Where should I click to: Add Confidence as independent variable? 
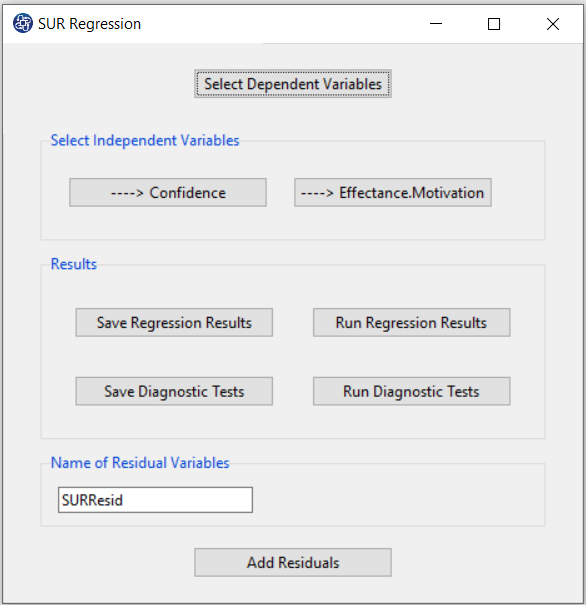pyautogui.click(x=168, y=192)
